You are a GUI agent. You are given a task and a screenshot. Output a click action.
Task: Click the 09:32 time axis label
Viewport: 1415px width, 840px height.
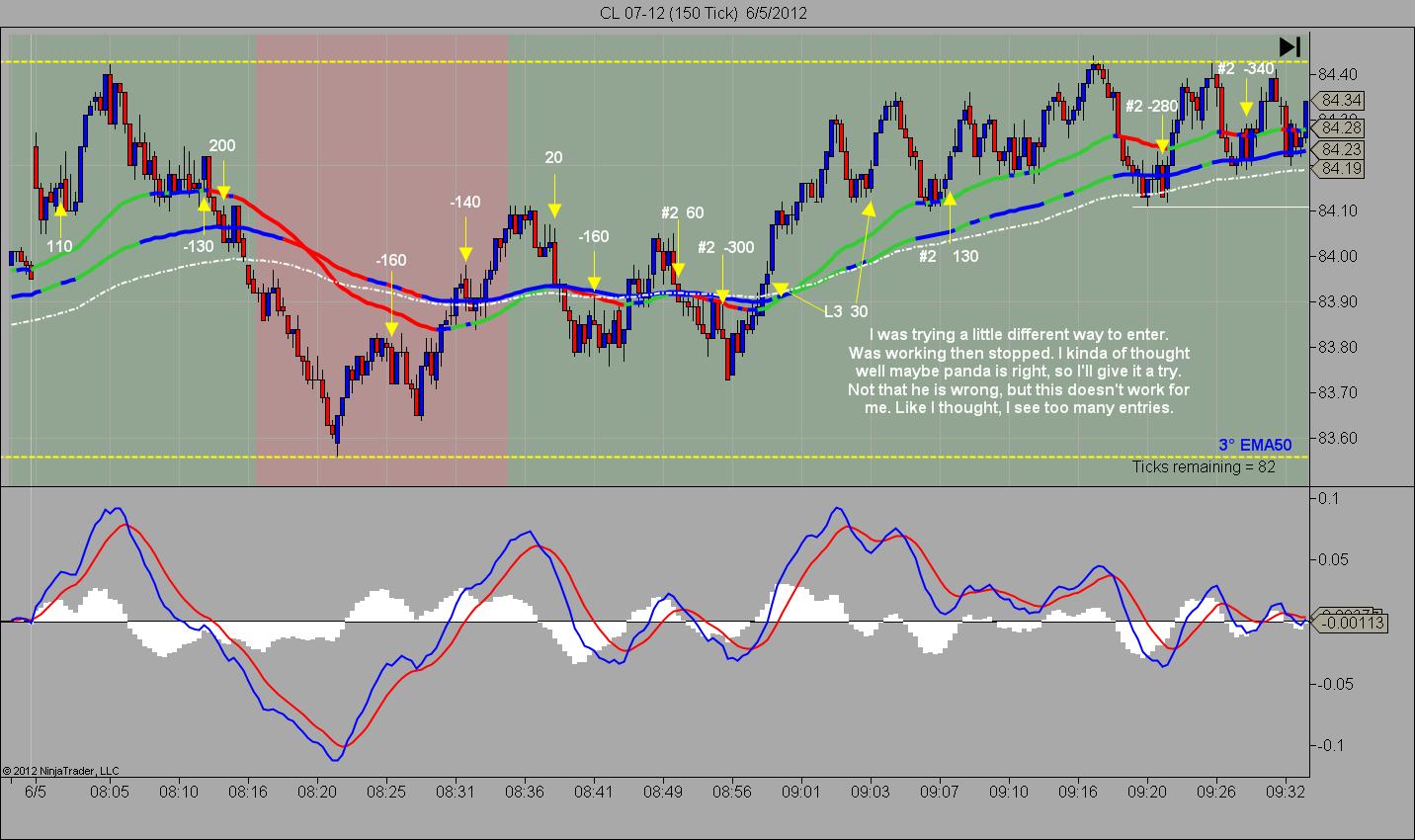1285,793
